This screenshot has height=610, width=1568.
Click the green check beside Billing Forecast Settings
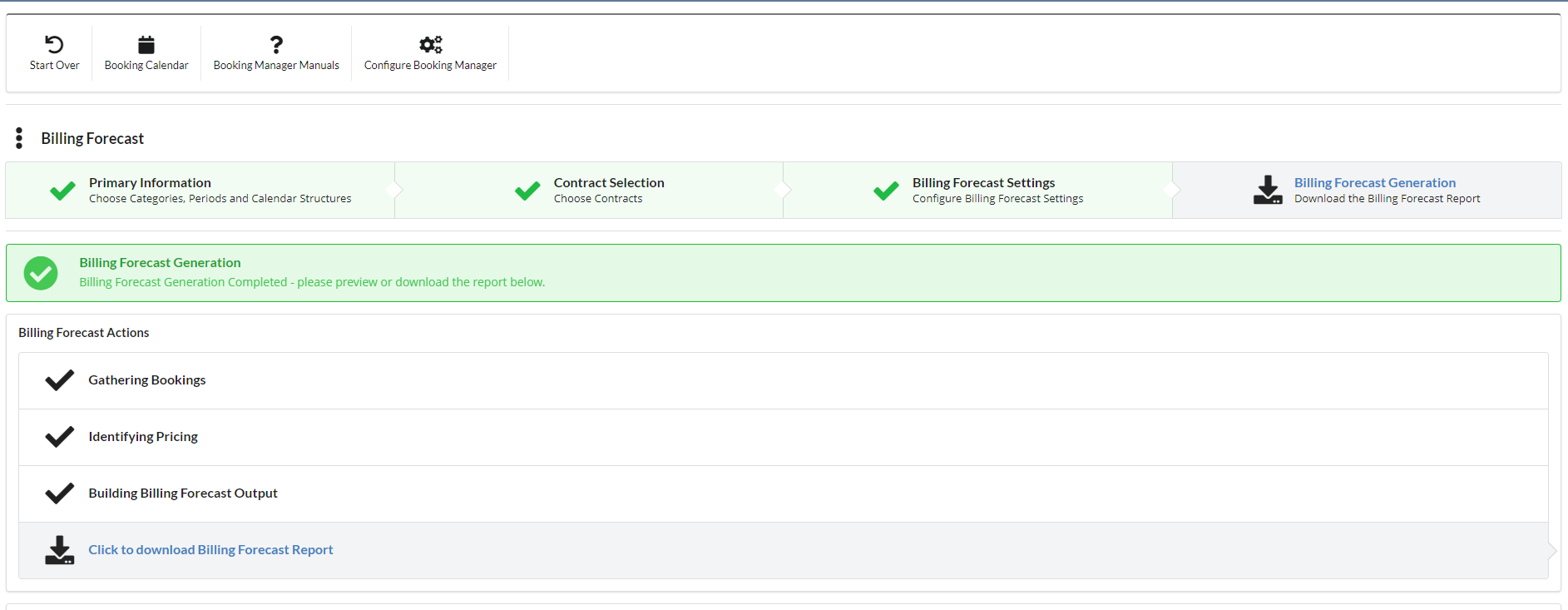[886, 191]
